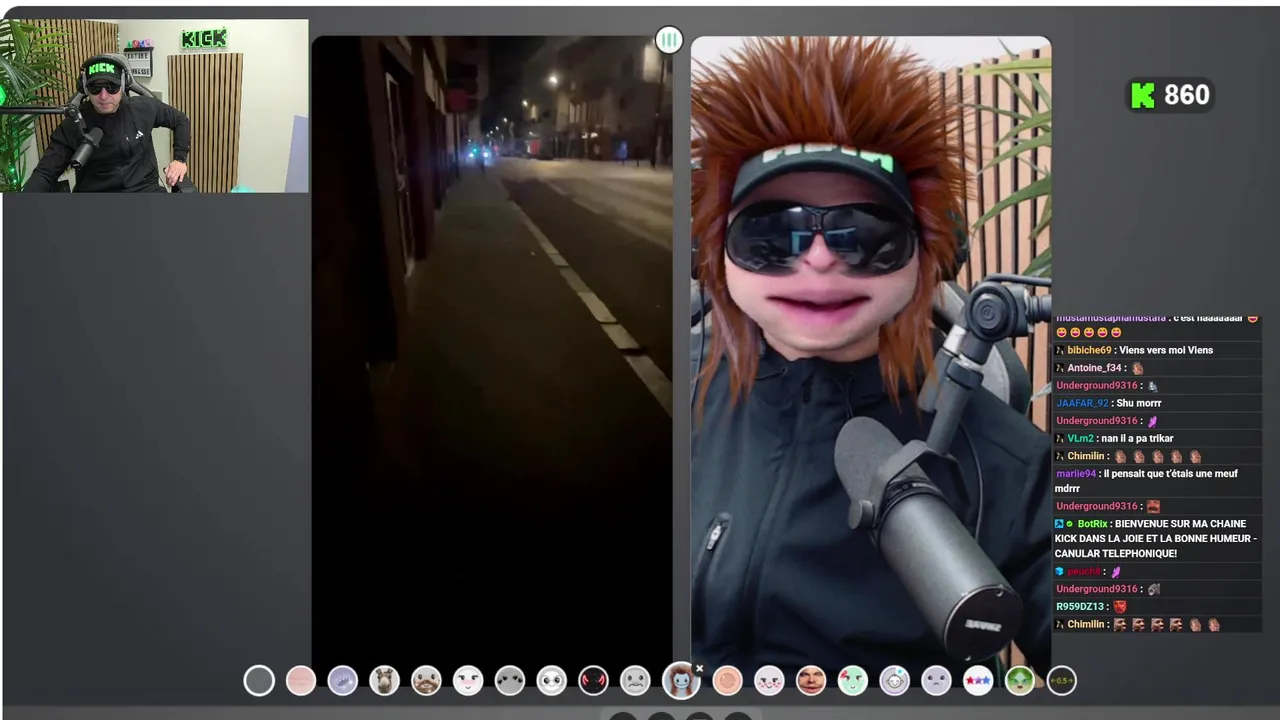Click the active blue face red hair filter

tap(680, 681)
